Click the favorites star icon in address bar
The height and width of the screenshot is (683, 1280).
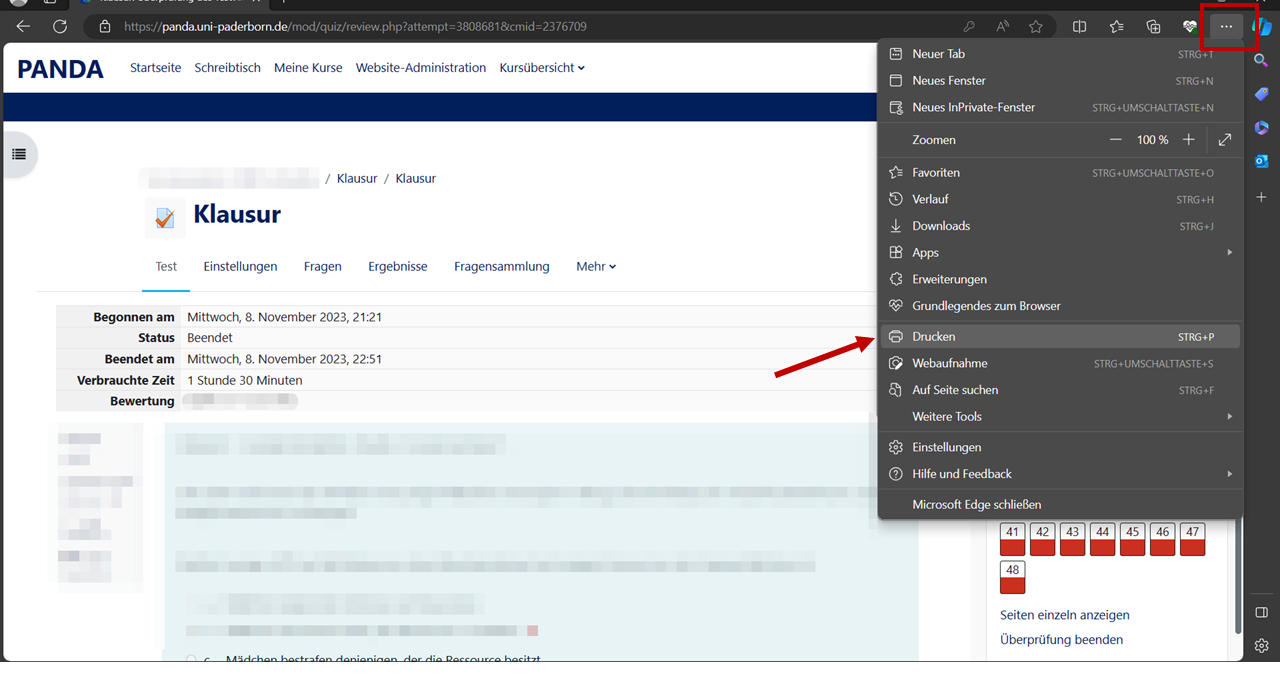(x=1036, y=27)
